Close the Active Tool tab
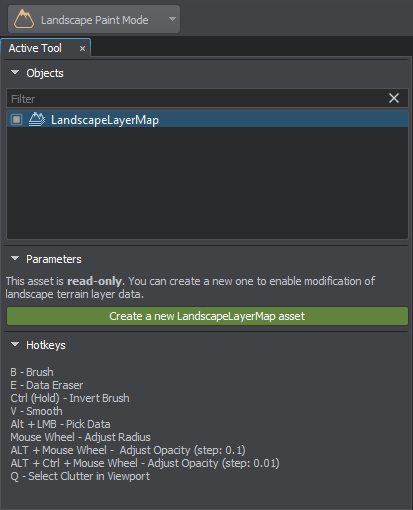This screenshot has height=510, width=413. [82, 49]
